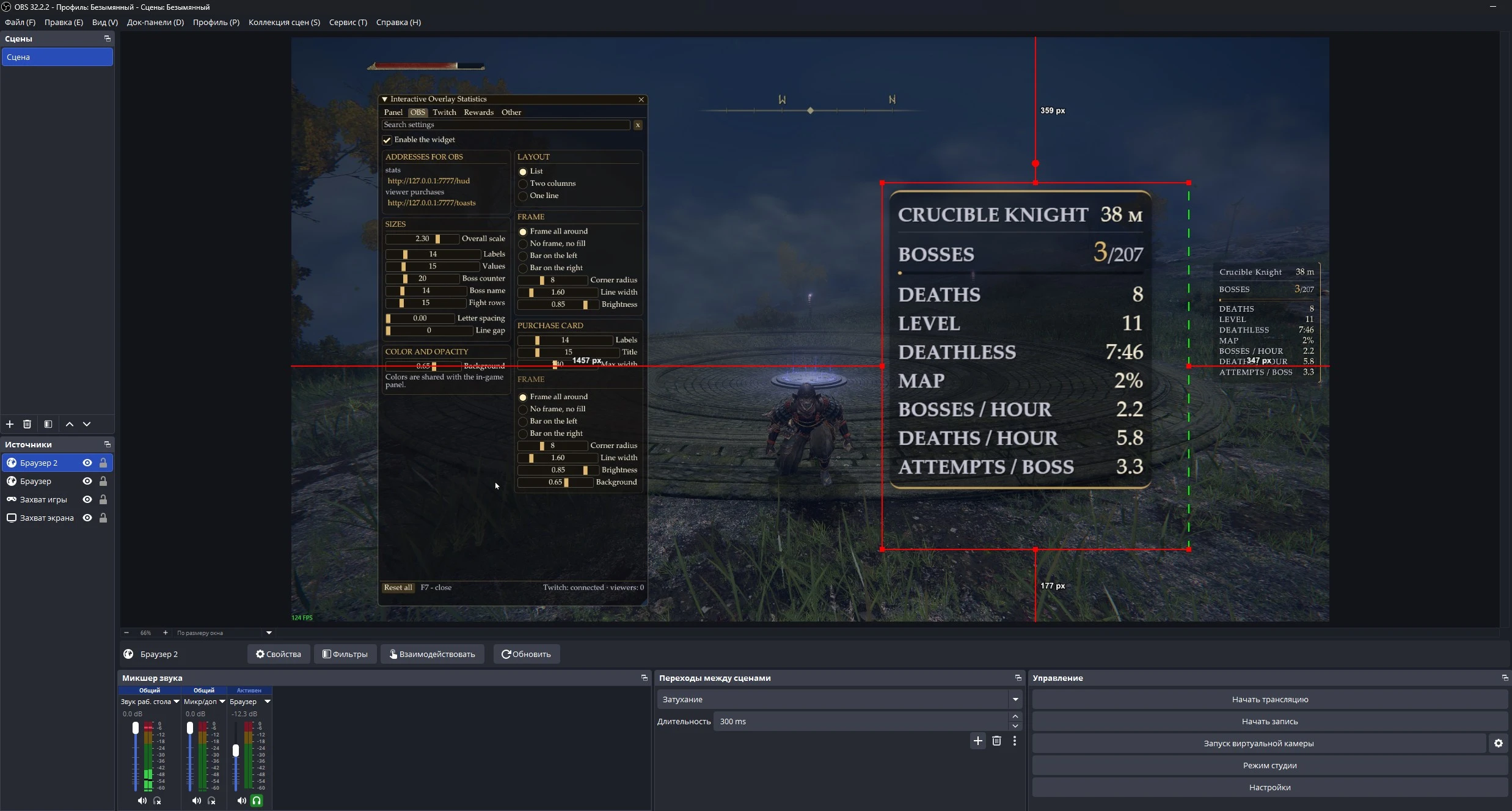Screen dimensions: 1512x811
Task: Undock the Источники panel
Action: point(108,444)
